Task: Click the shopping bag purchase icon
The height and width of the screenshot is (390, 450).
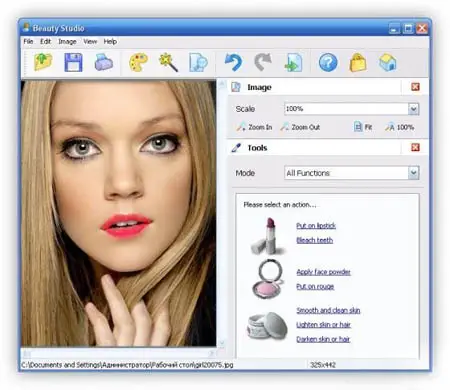Action: [358, 62]
